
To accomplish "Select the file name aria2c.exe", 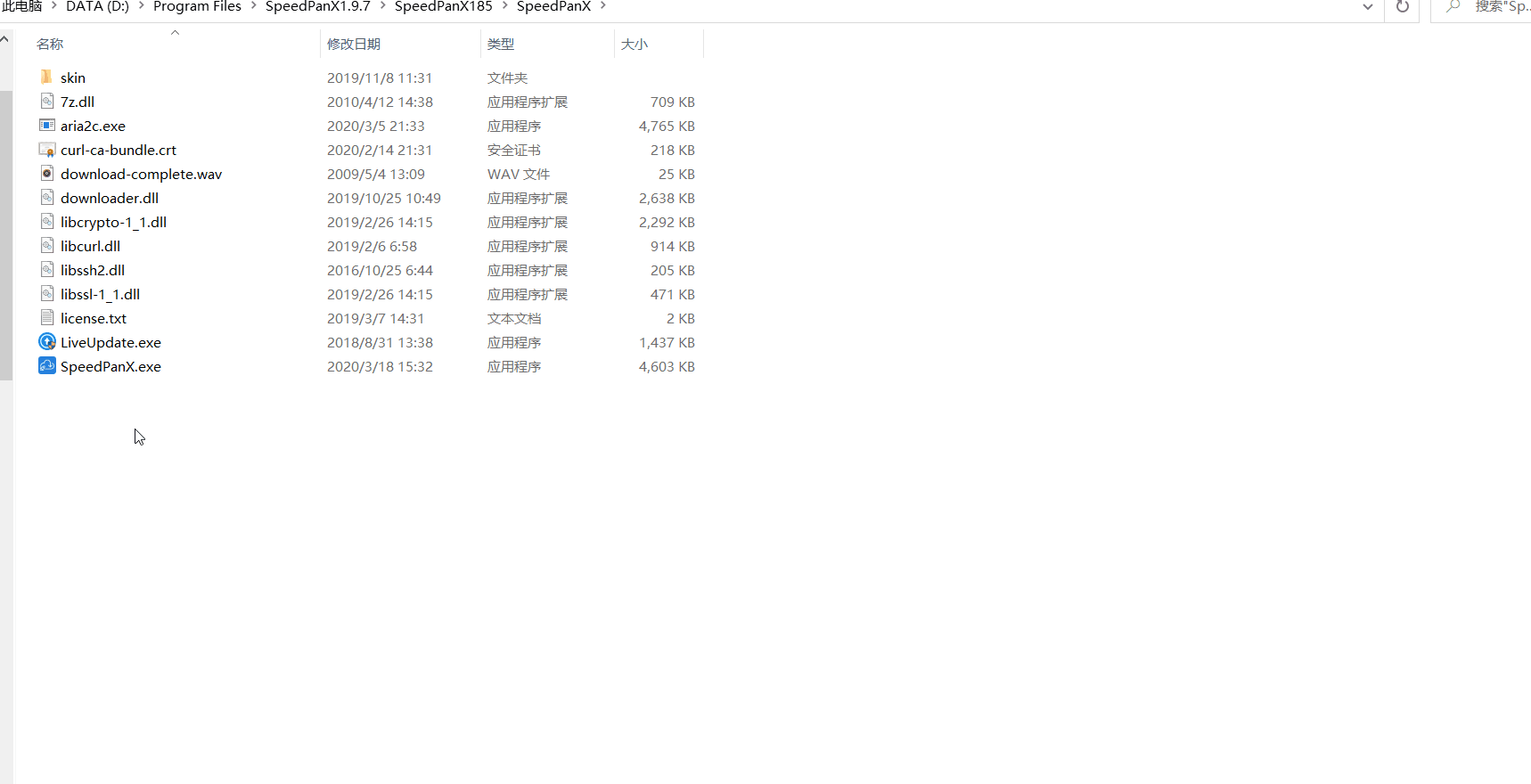I will 93,126.
